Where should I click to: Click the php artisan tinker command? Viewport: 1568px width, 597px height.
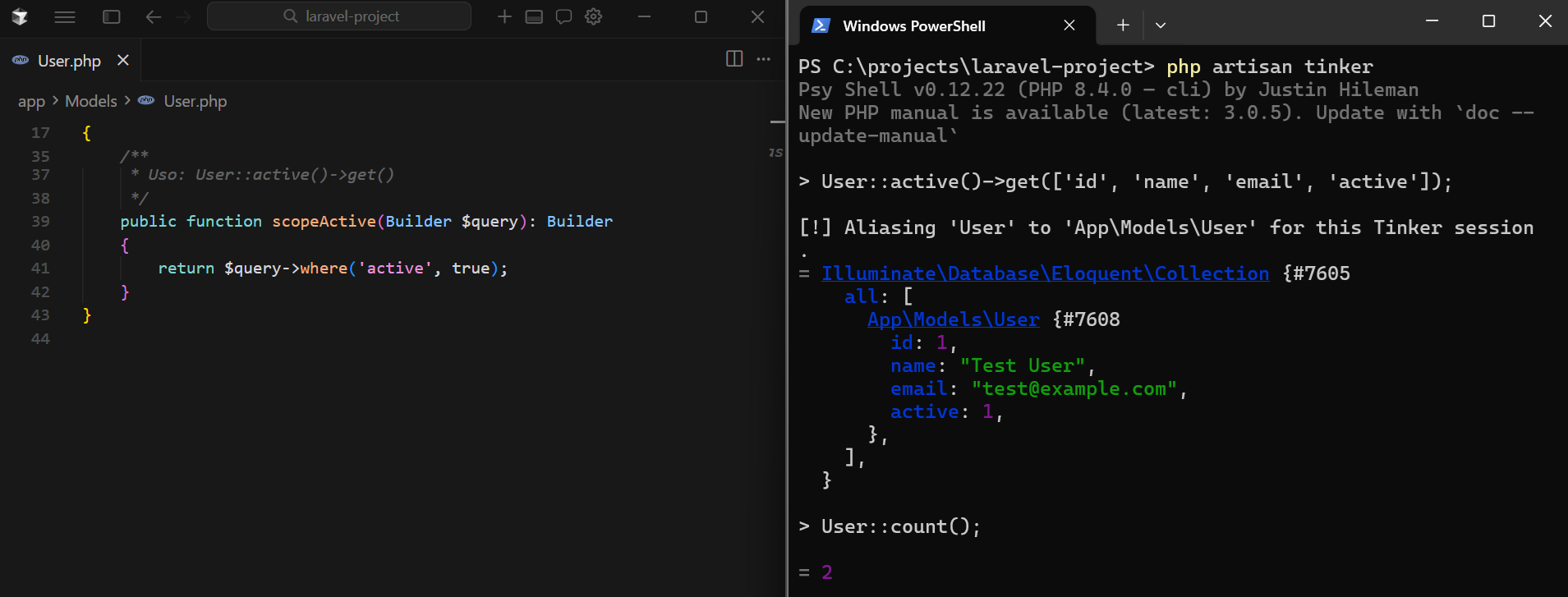pos(1270,67)
